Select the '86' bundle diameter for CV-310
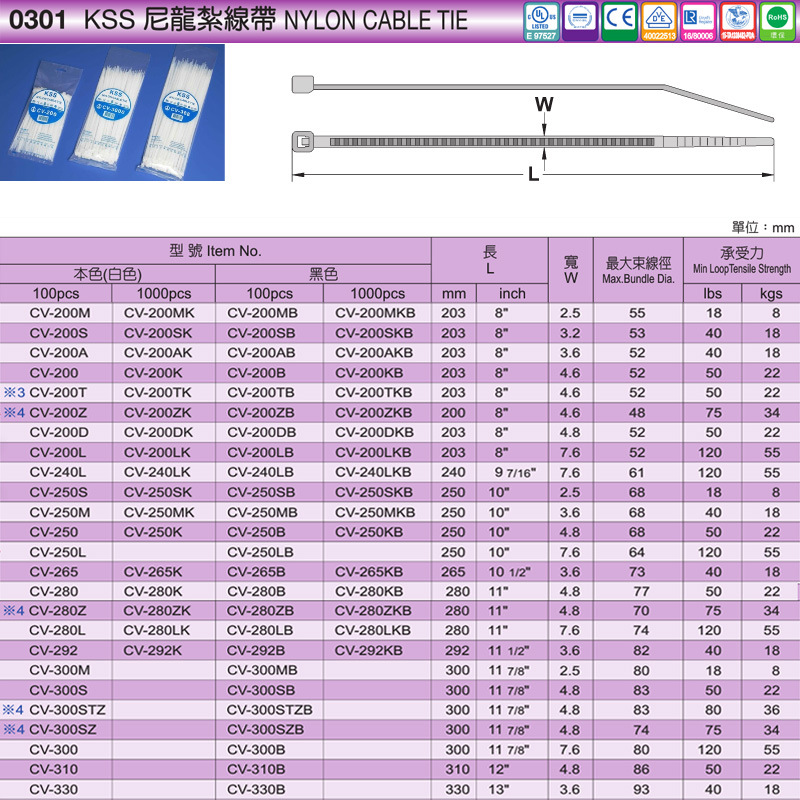Image resolution: width=800 pixels, height=800 pixels. point(641,769)
